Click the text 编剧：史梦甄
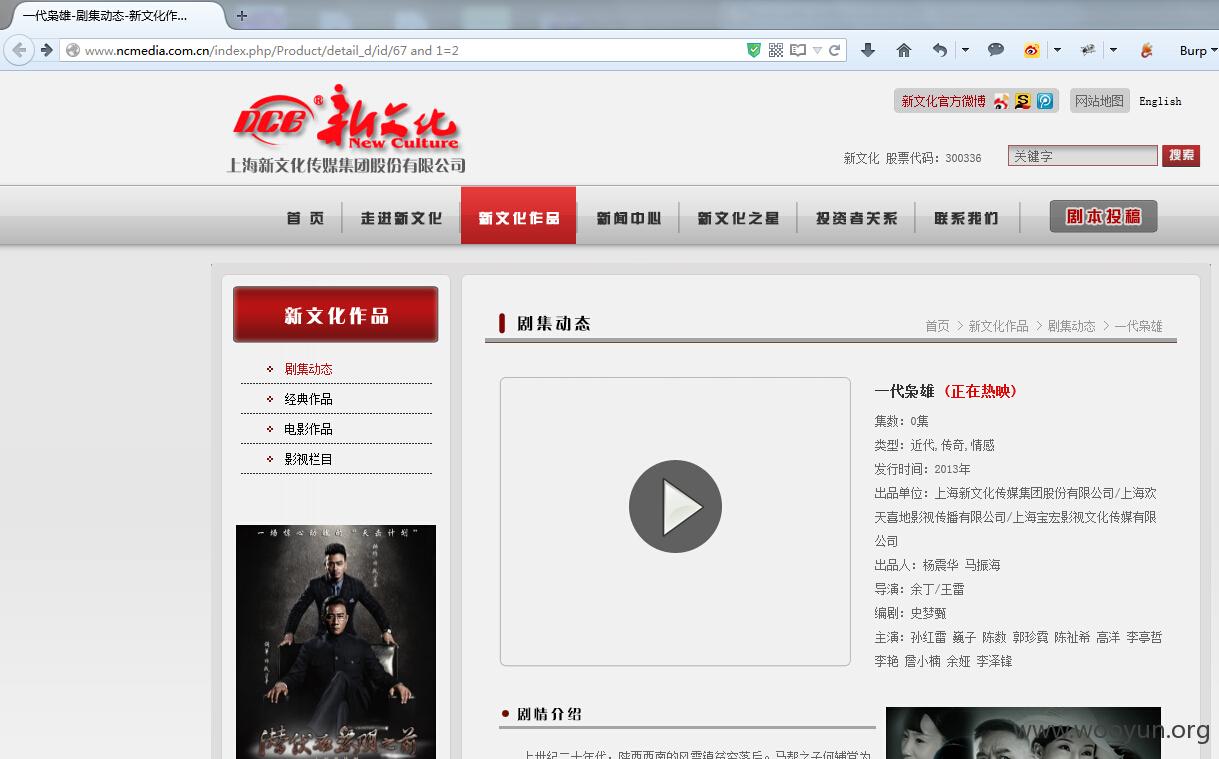The image size is (1219, 759). (x=910, y=613)
